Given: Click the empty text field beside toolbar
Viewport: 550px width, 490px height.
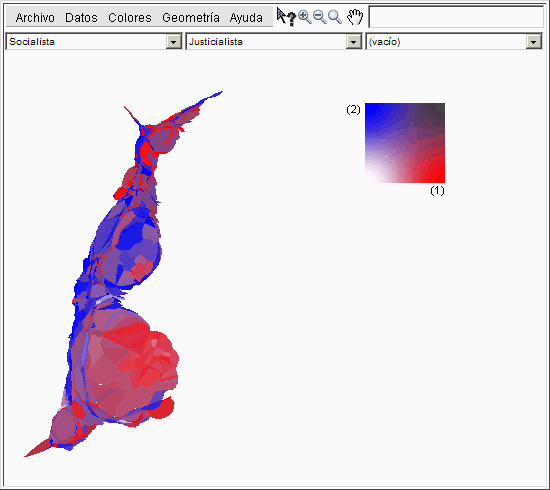Looking at the screenshot, I should (x=456, y=17).
